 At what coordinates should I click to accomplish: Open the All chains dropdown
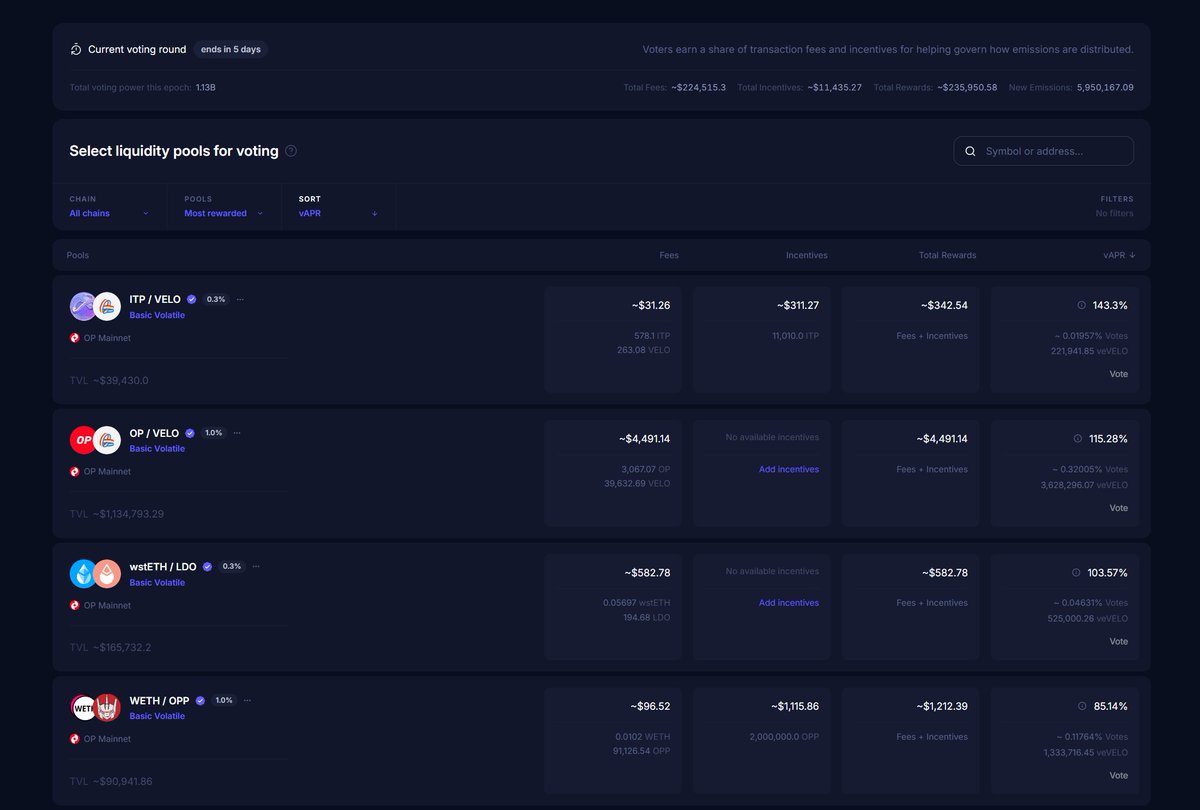[x=110, y=213]
